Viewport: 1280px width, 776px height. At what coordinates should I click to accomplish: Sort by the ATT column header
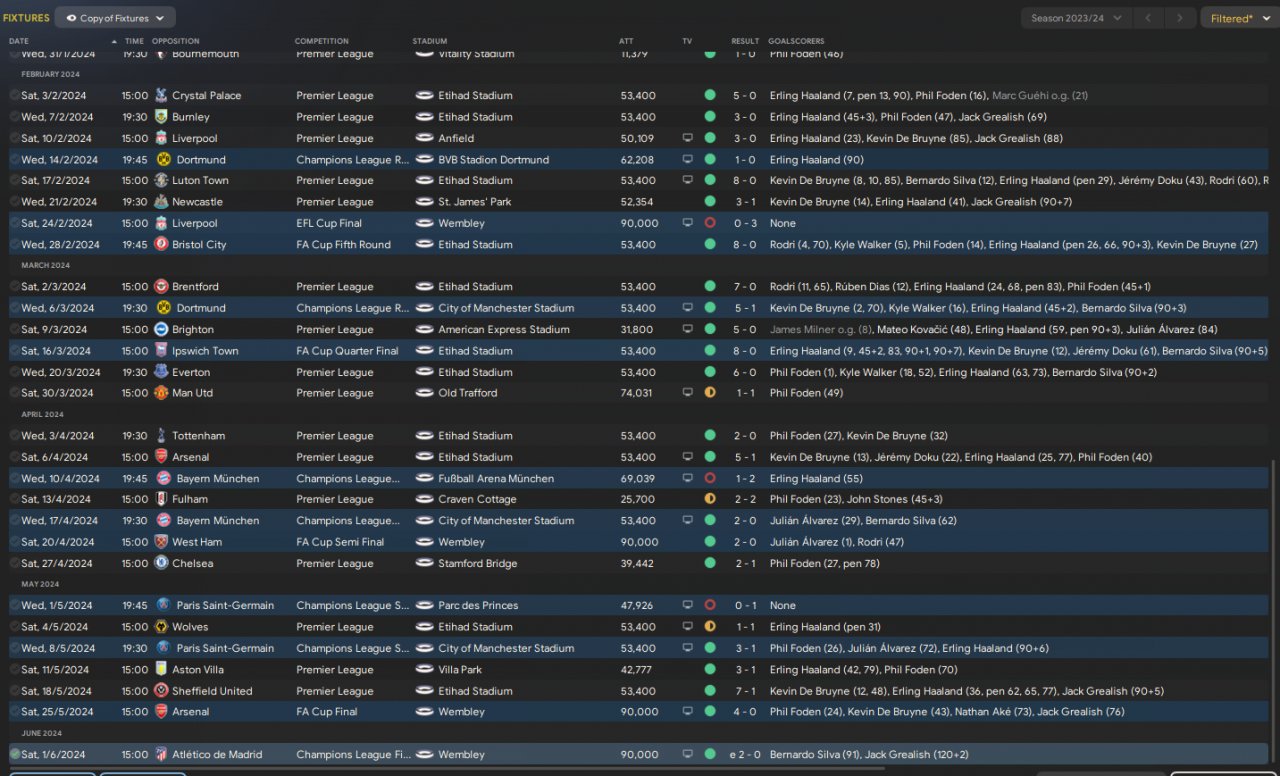[x=626, y=41]
